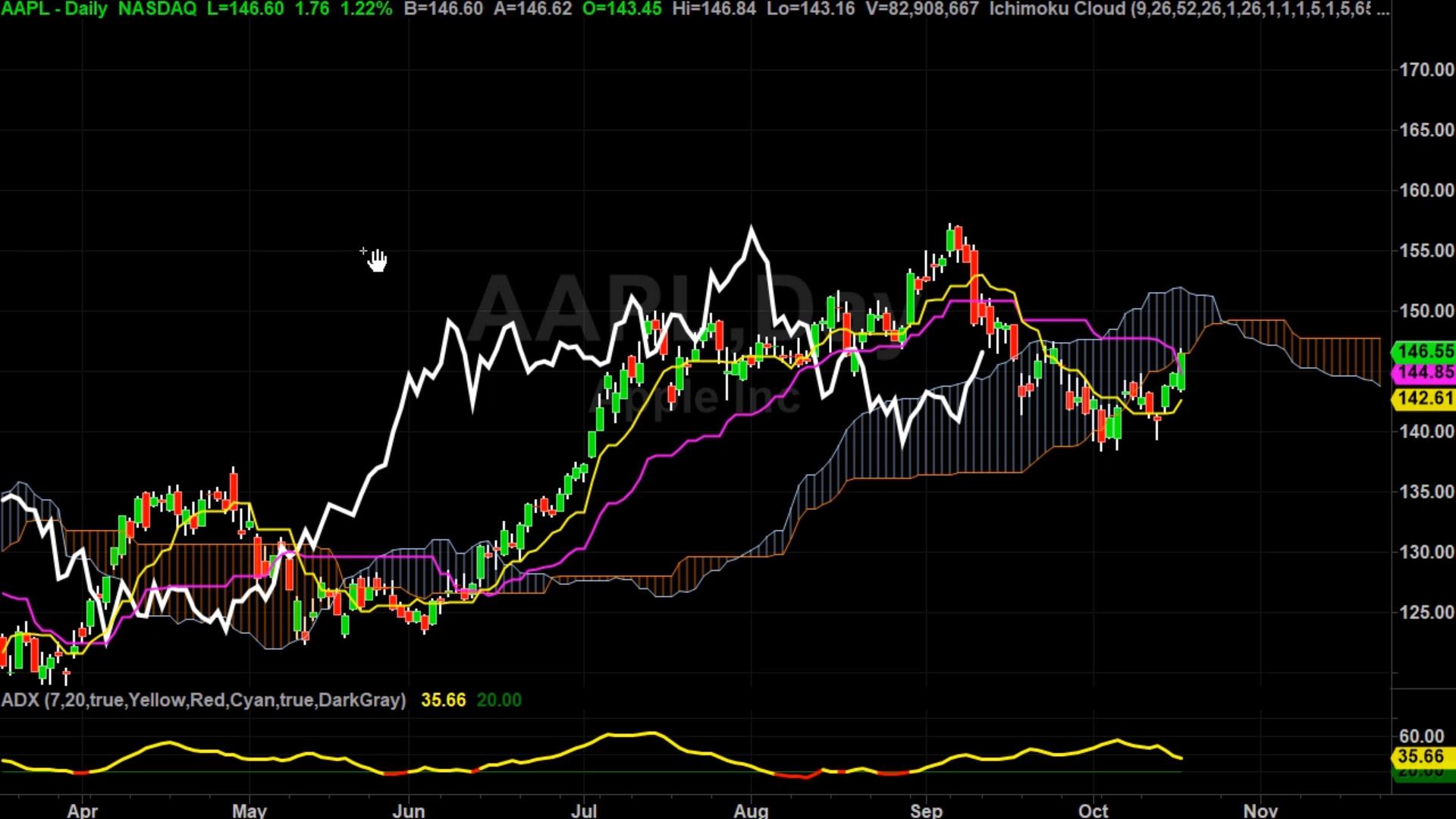Click the NASDAQ exchange label
The width and height of the screenshot is (1456, 819).
point(157,9)
